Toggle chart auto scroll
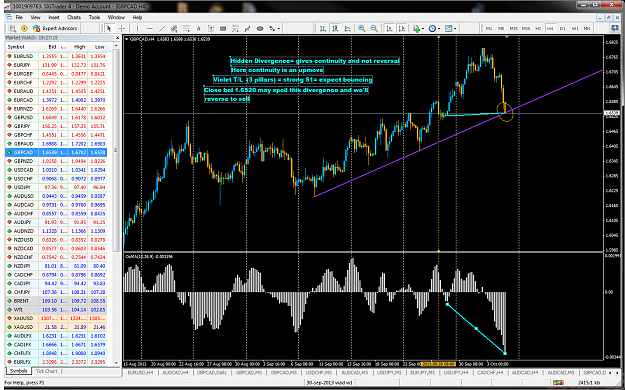The height and width of the screenshot is (390, 625). coord(389,28)
